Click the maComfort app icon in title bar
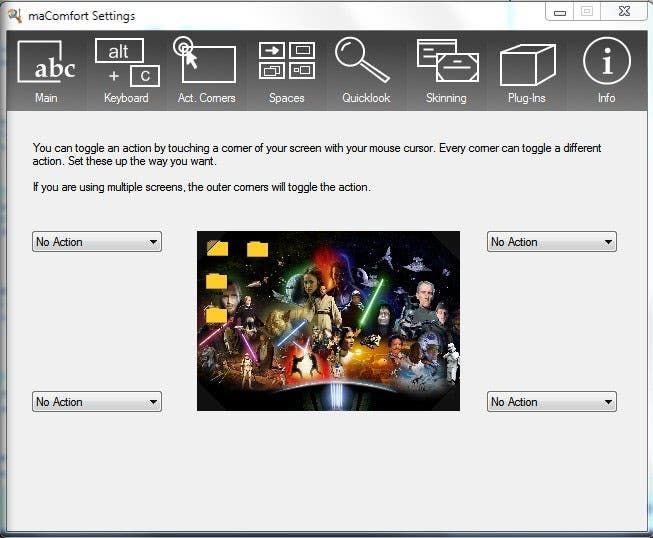This screenshot has height=538, width=653. click(15, 16)
